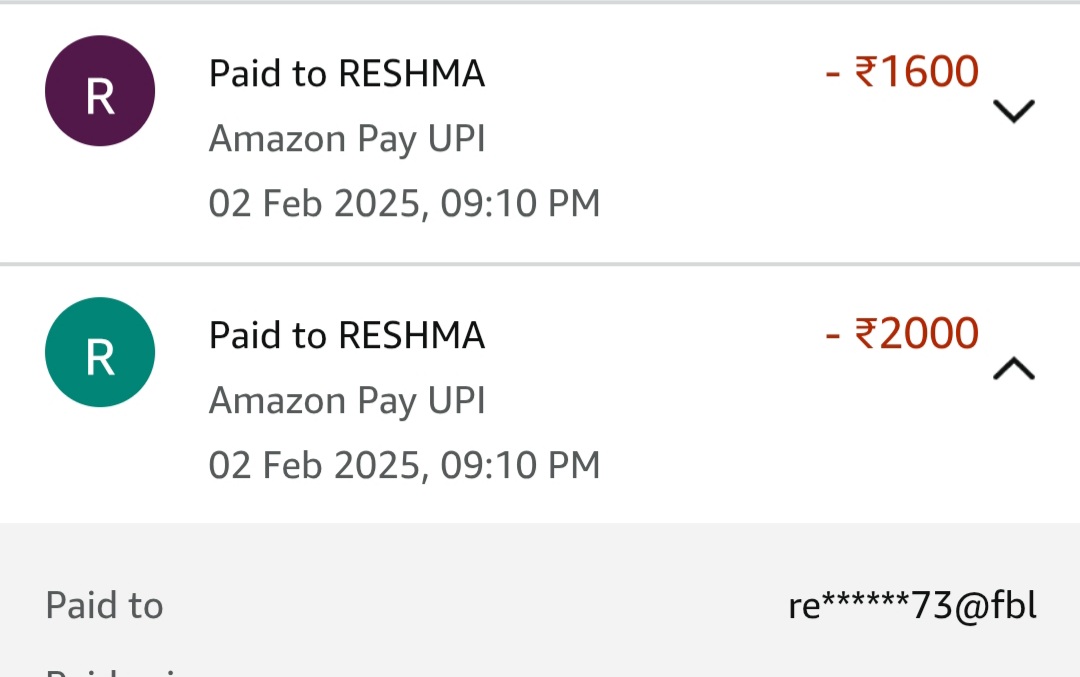Tap the - ₹2000 amount
The width and height of the screenshot is (1080, 677).
click(x=902, y=333)
